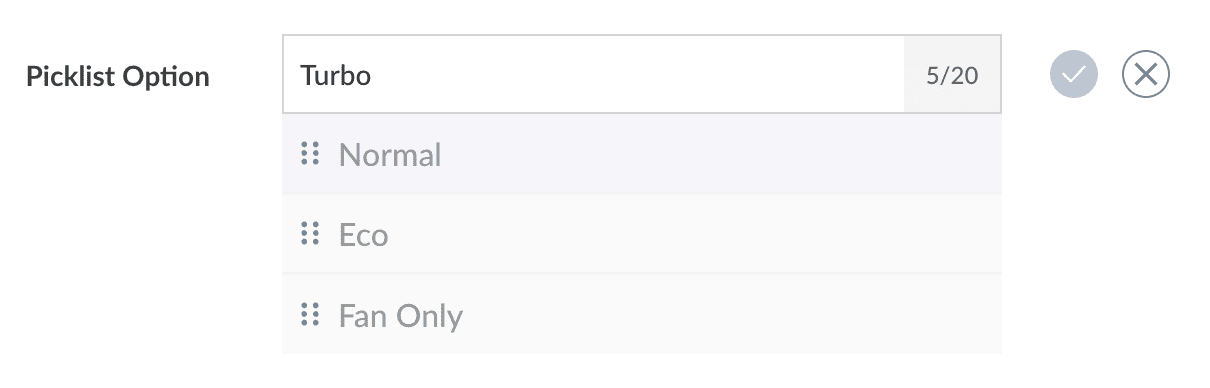Click the six-dot reorder grip on the Eco row
This screenshot has height=388, width=1210.
pyautogui.click(x=310, y=234)
